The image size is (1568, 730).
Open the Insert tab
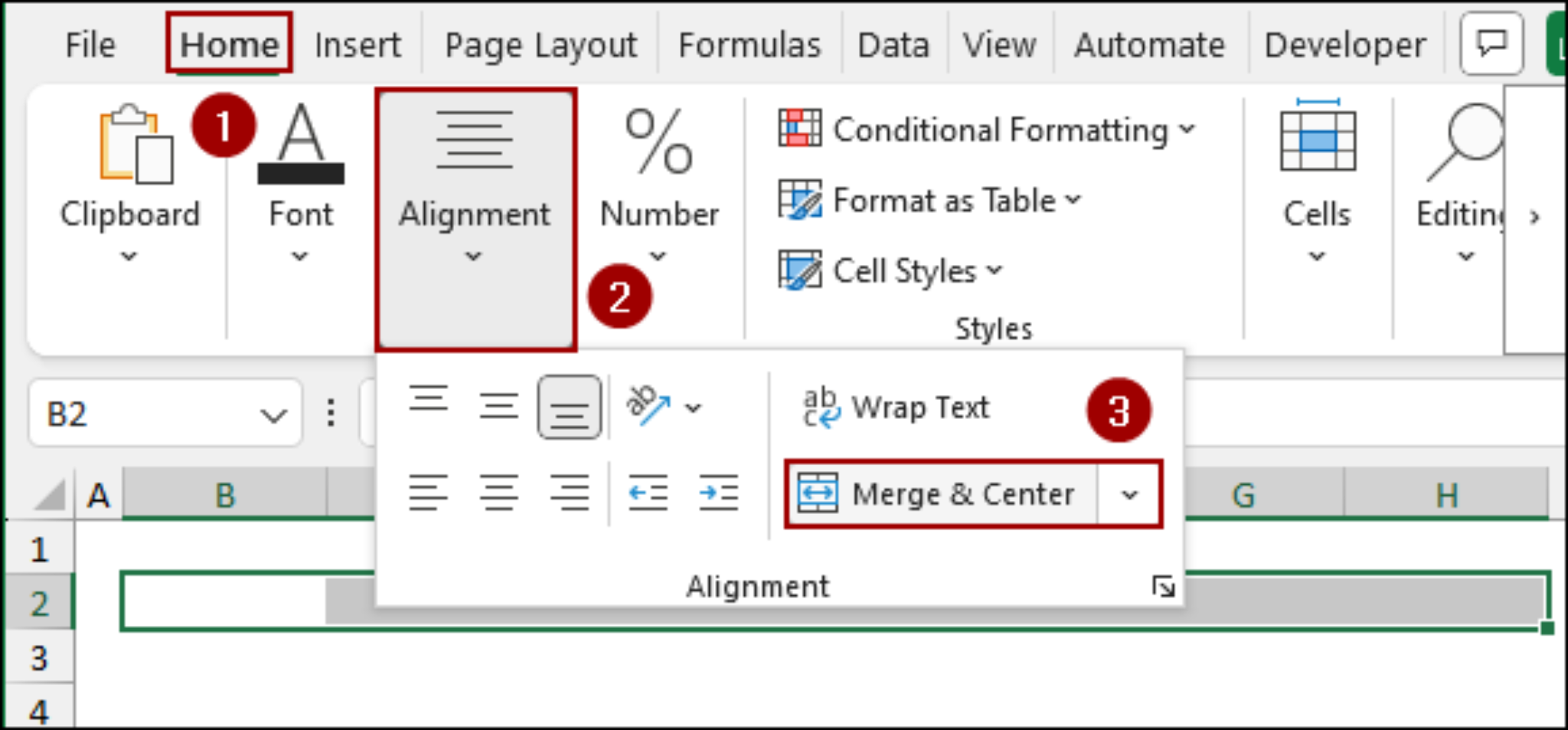(358, 44)
